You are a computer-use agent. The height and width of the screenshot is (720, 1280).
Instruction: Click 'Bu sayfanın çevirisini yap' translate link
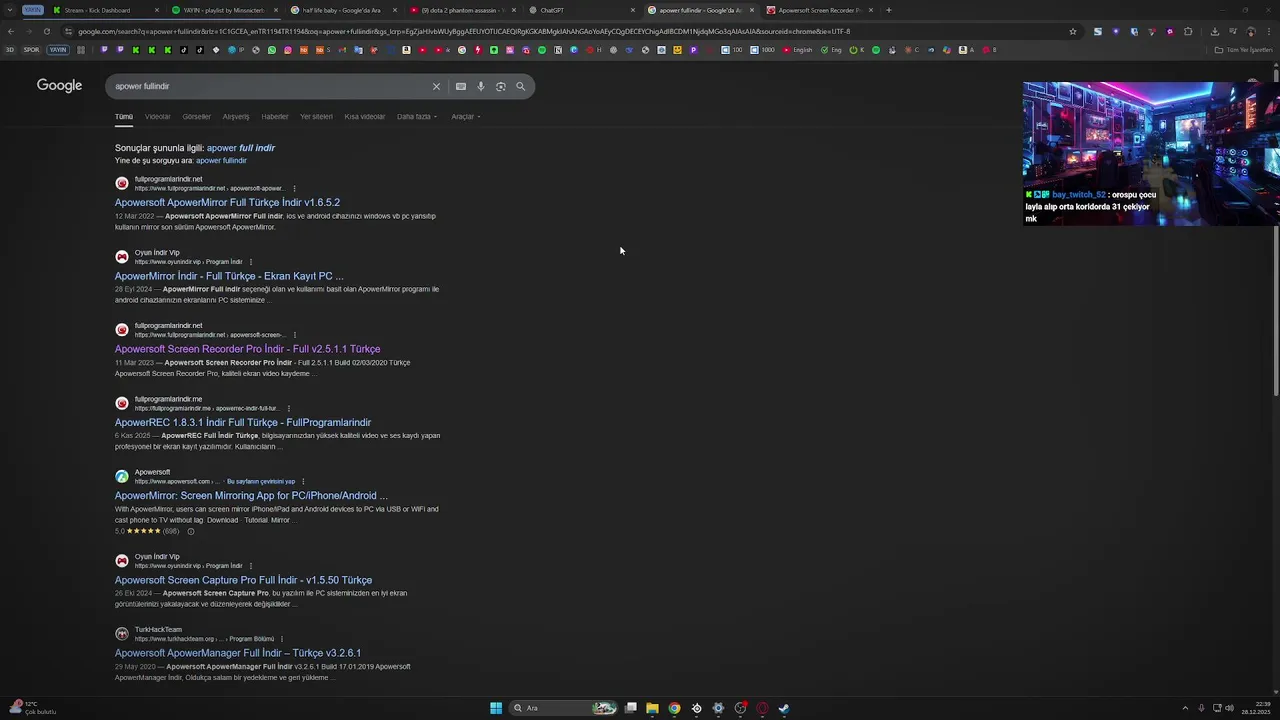(x=261, y=482)
